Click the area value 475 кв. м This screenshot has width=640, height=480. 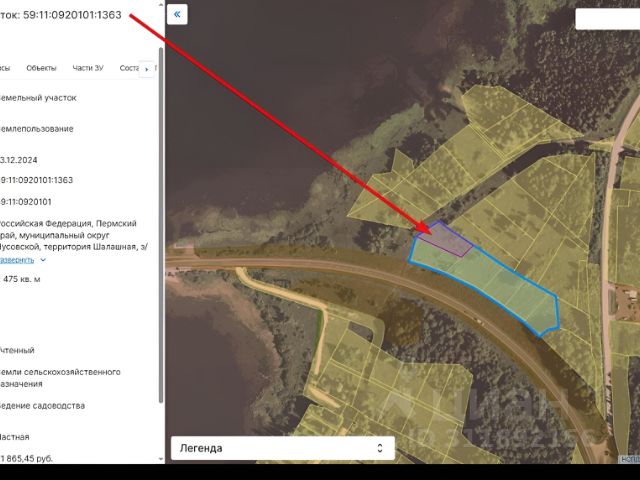click(22, 280)
